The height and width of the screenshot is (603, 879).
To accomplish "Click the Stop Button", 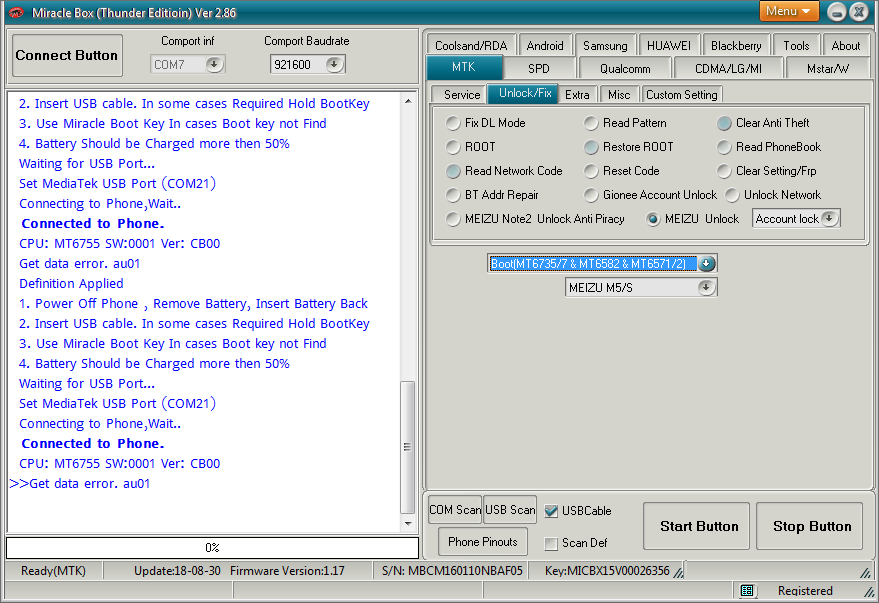I will [x=809, y=526].
